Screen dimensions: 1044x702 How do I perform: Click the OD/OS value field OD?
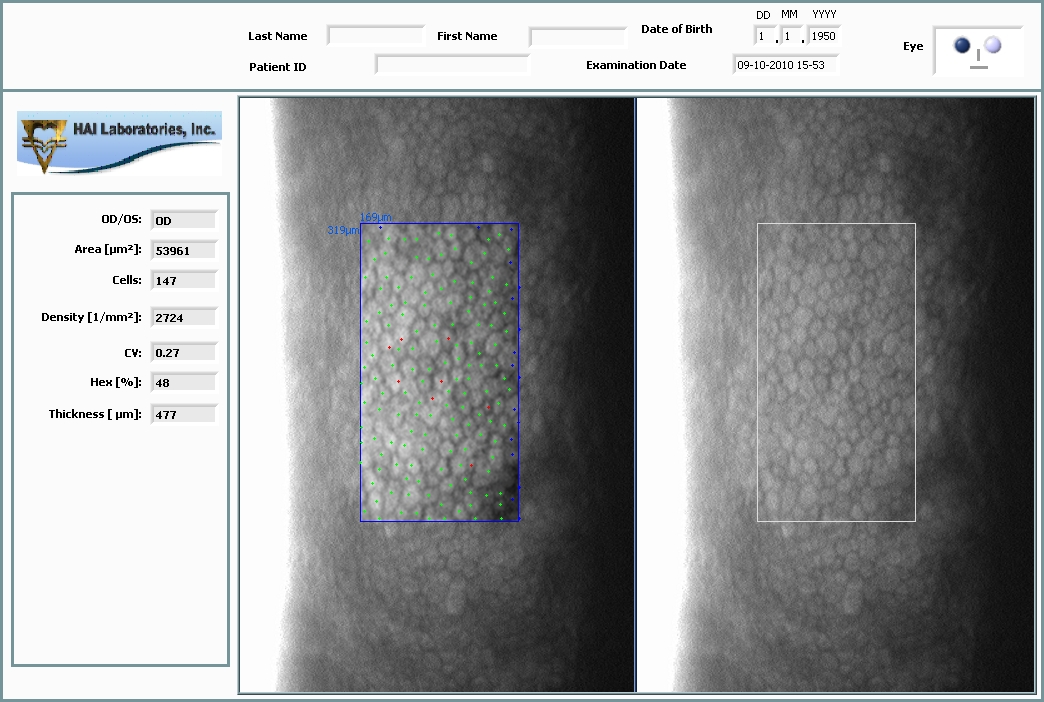coord(184,220)
